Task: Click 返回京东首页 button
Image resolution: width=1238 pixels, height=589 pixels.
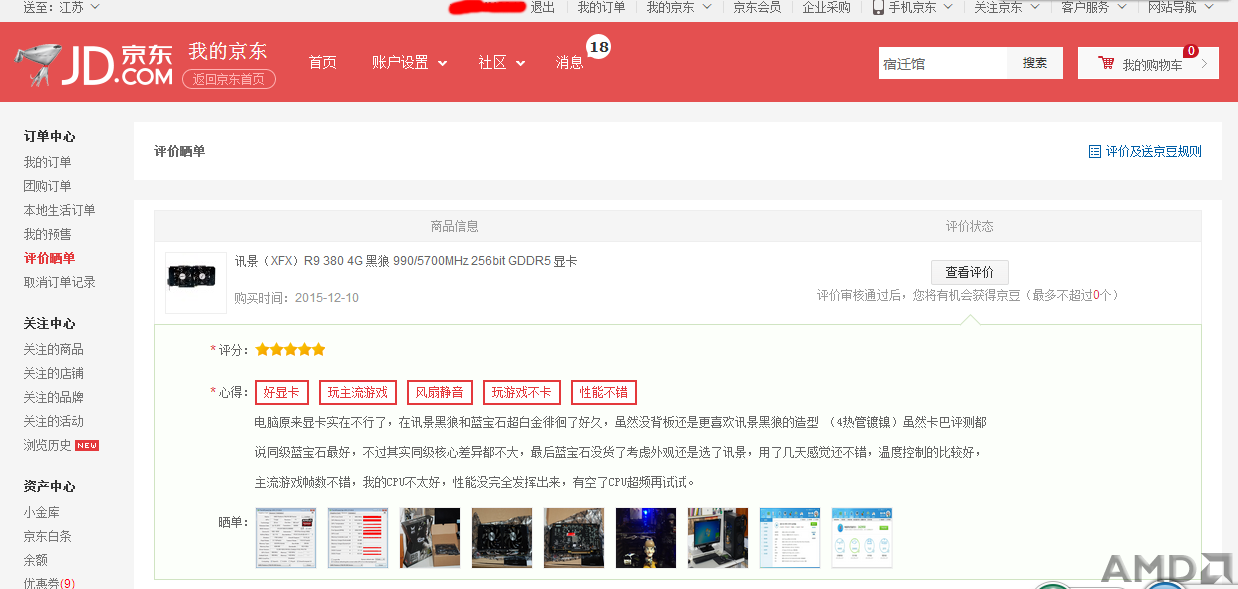Action: click(229, 79)
